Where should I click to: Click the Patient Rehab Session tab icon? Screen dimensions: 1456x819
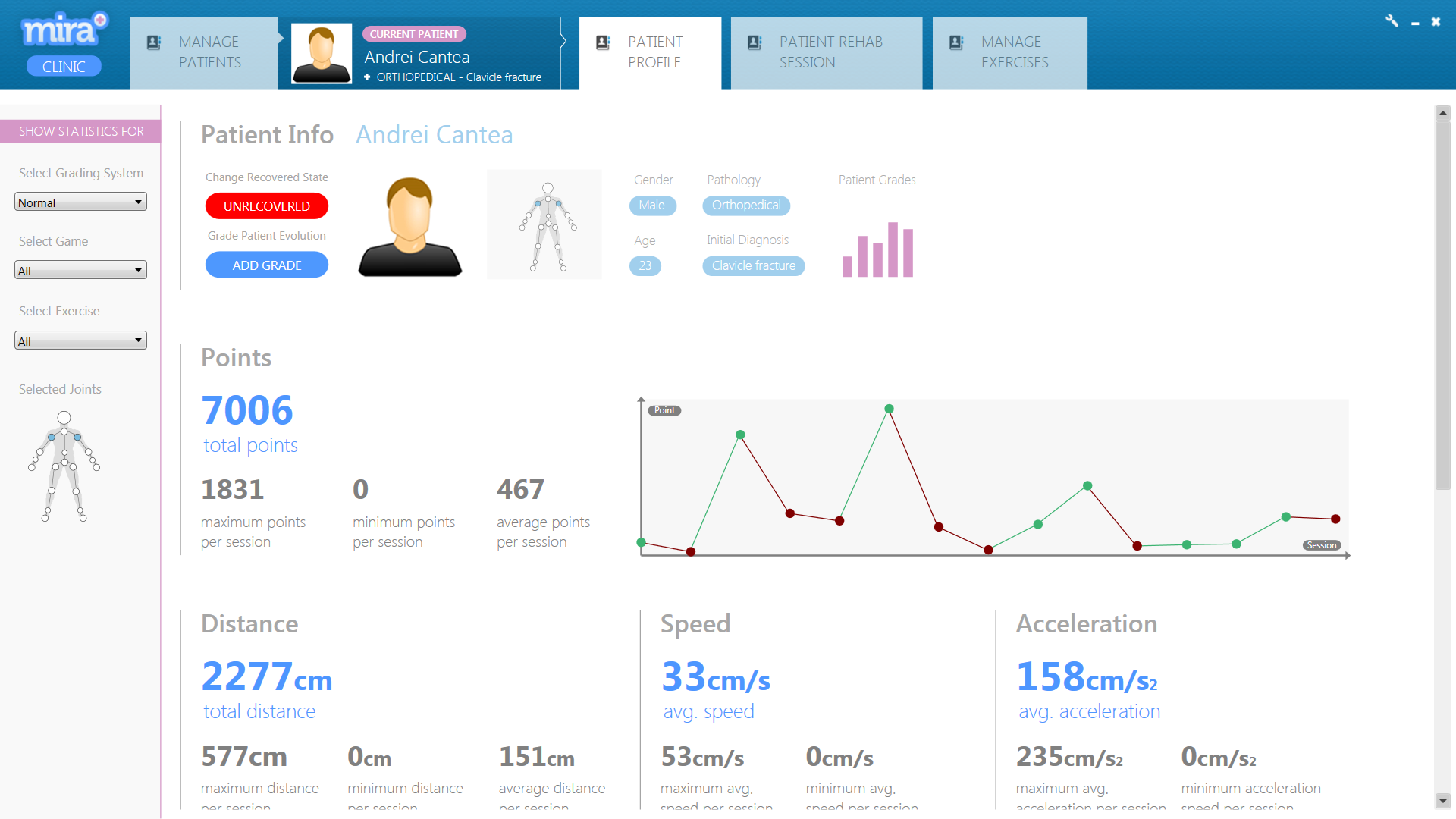point(755,42)
